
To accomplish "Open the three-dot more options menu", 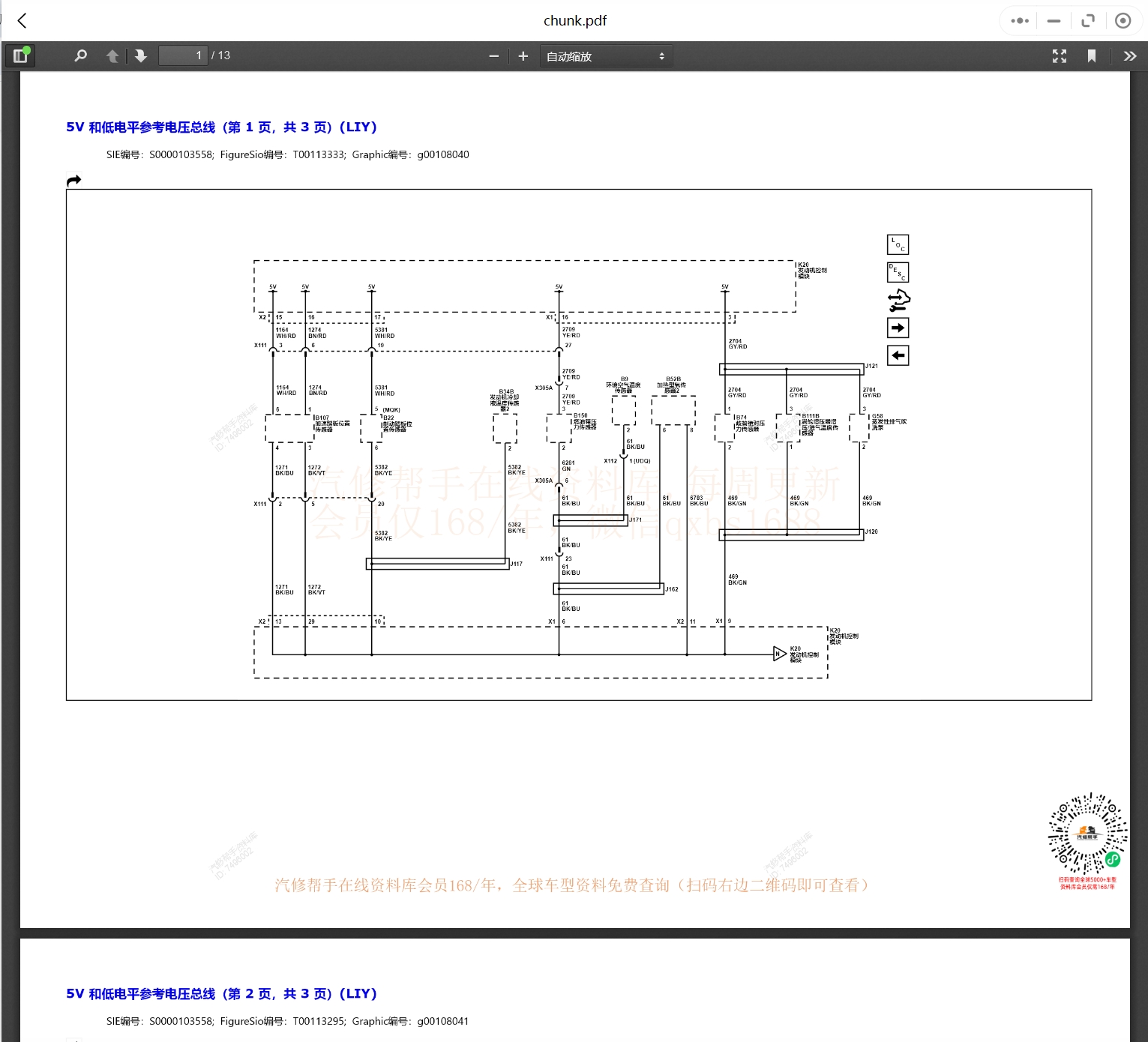I will [x=1020, y=21].
